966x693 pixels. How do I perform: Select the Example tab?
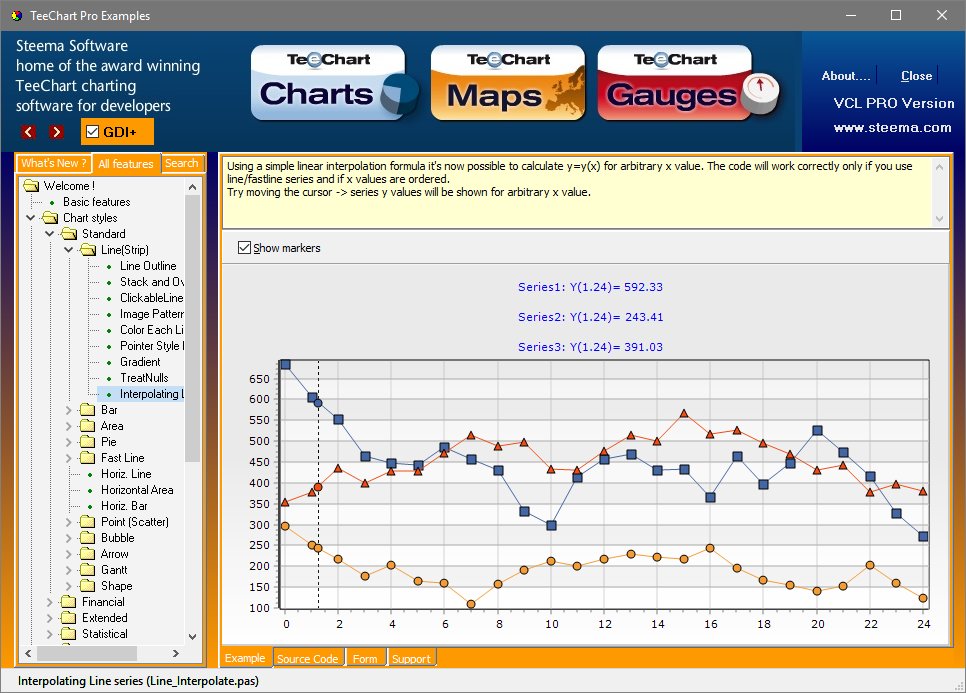click(x=245, y=658)
